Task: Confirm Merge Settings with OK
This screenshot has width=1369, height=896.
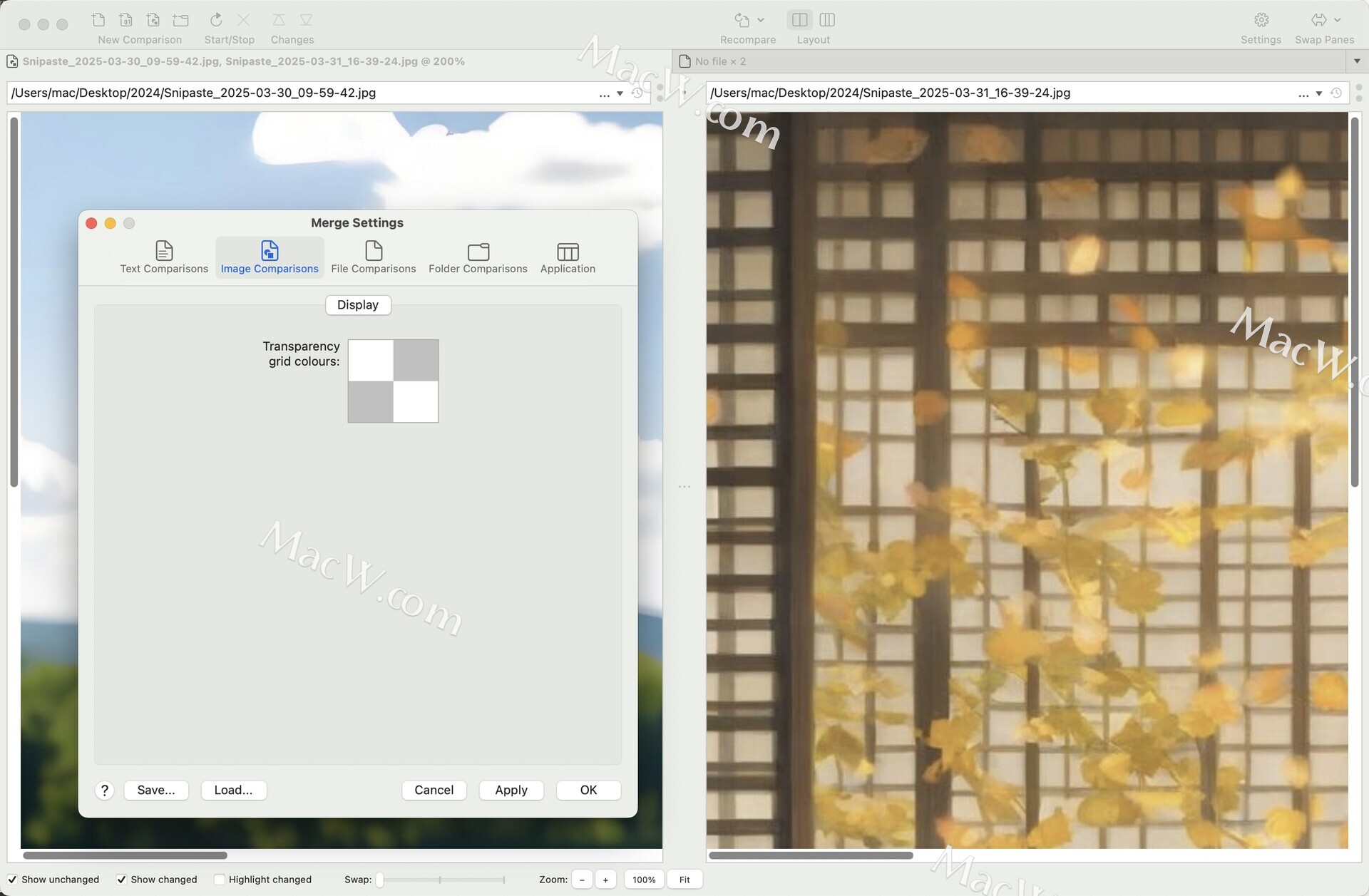Action: (x=589, y=791)
